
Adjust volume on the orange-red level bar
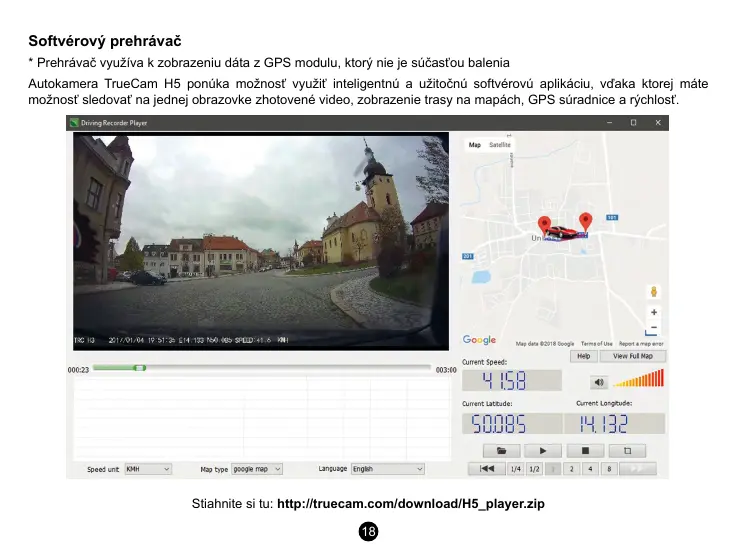[x=639, y=379]
